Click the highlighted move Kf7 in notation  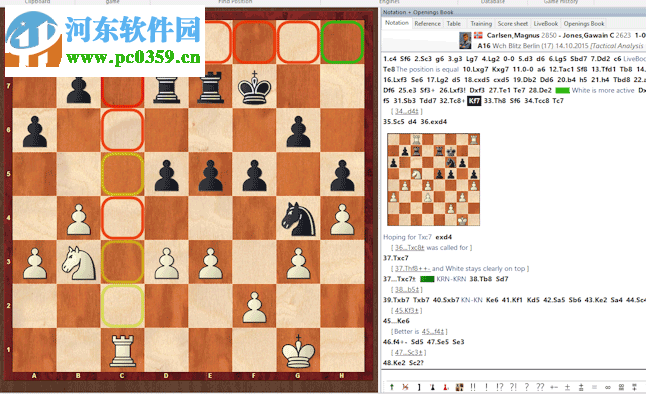(474, 101)
